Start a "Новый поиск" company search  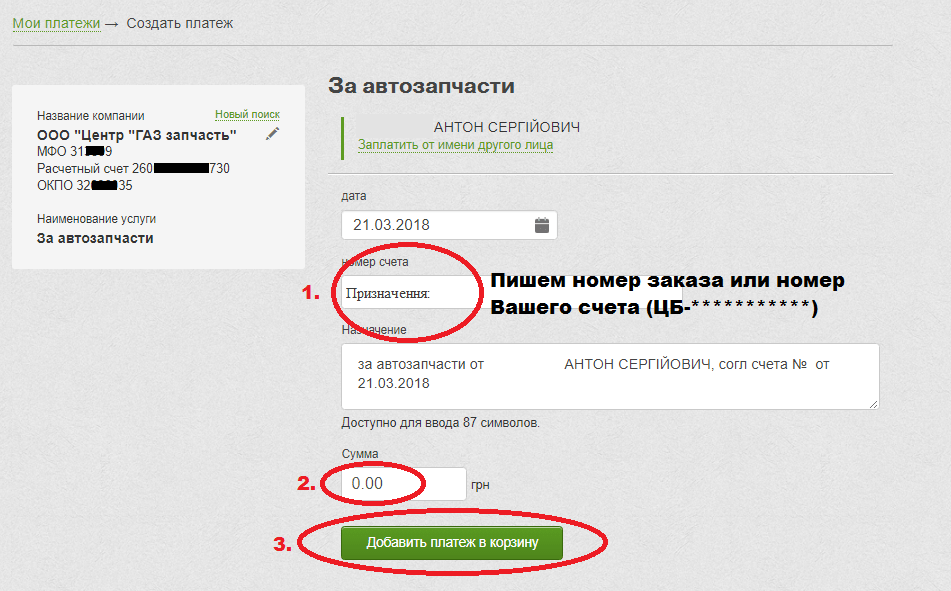click(x=246, y=114)
